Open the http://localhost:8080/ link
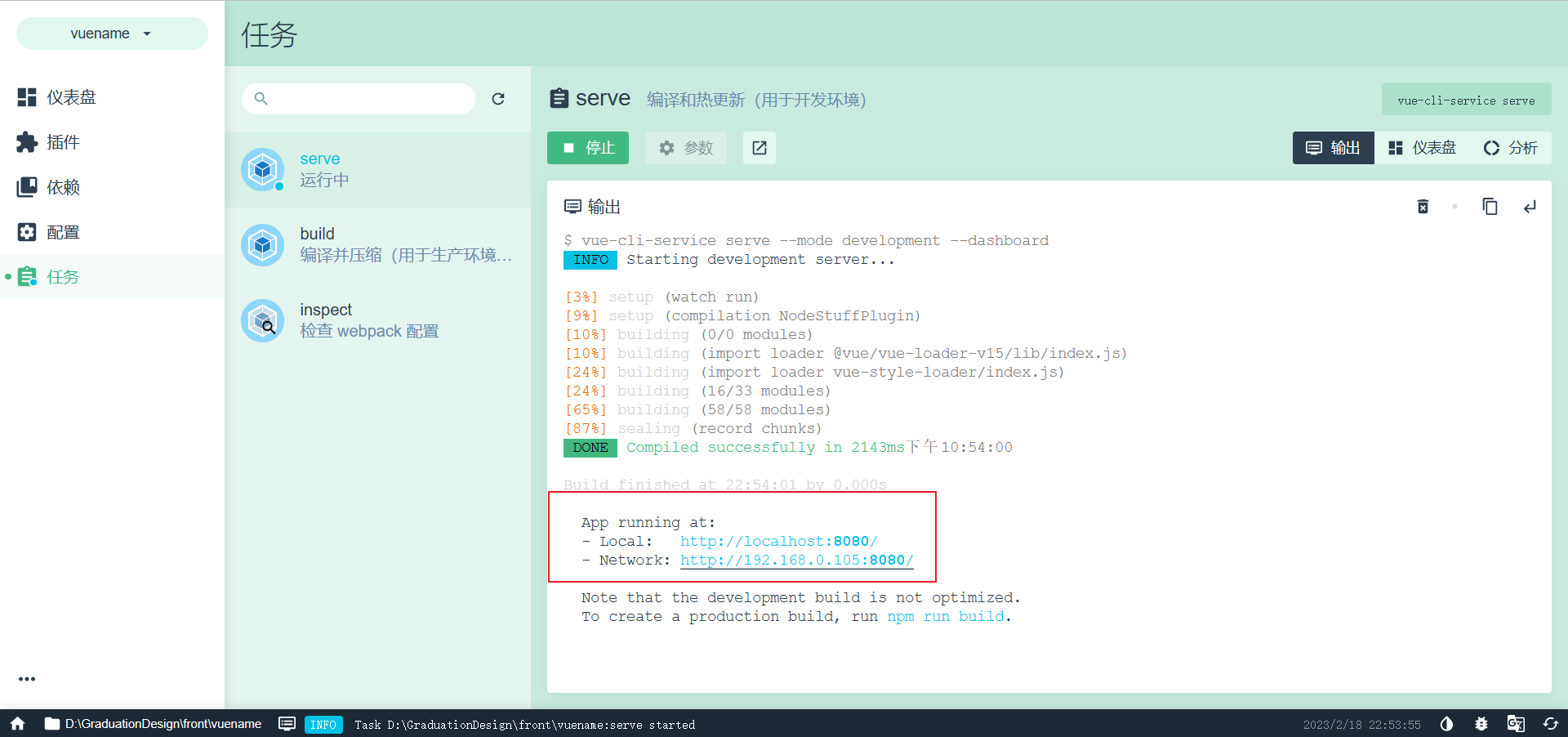Viewport: 1568px width, 737px height. (x=778, y=541)
